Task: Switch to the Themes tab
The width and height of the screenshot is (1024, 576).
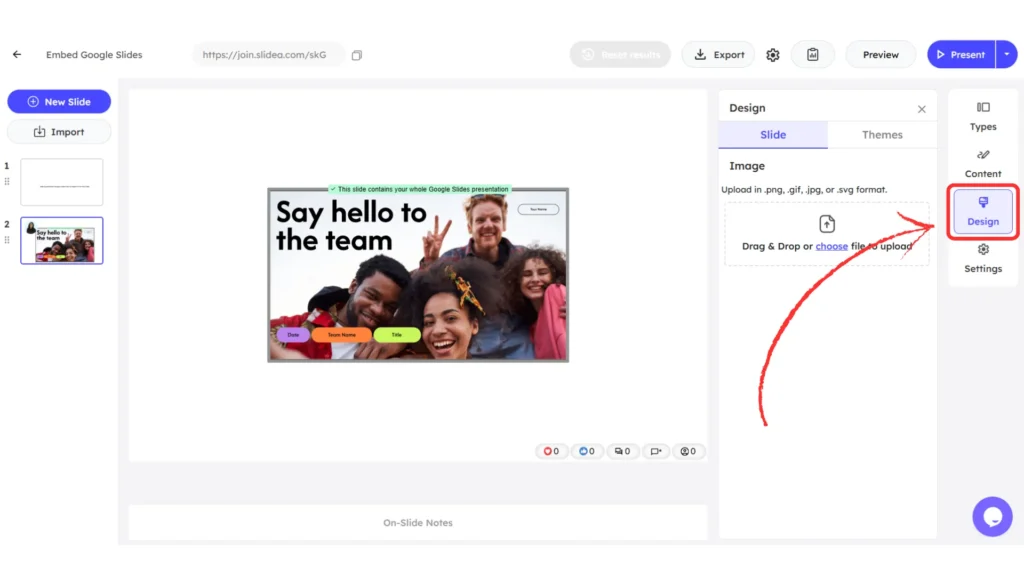Action: click(x=881, y=134)
